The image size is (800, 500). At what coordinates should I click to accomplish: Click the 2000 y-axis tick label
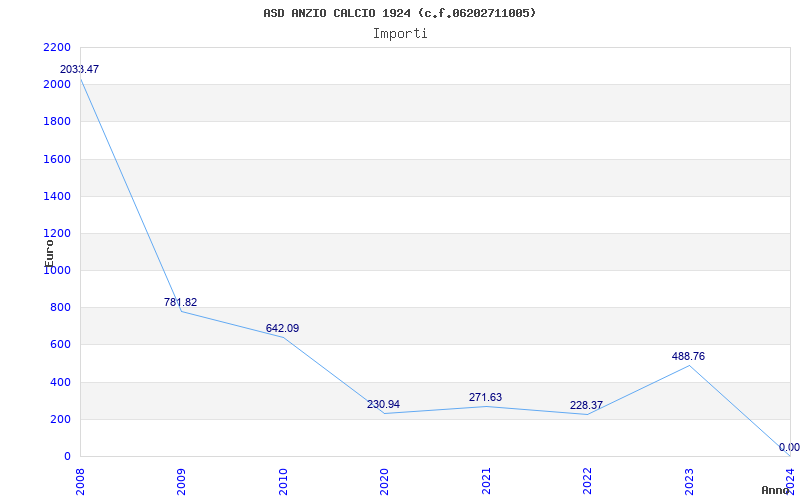57,85
